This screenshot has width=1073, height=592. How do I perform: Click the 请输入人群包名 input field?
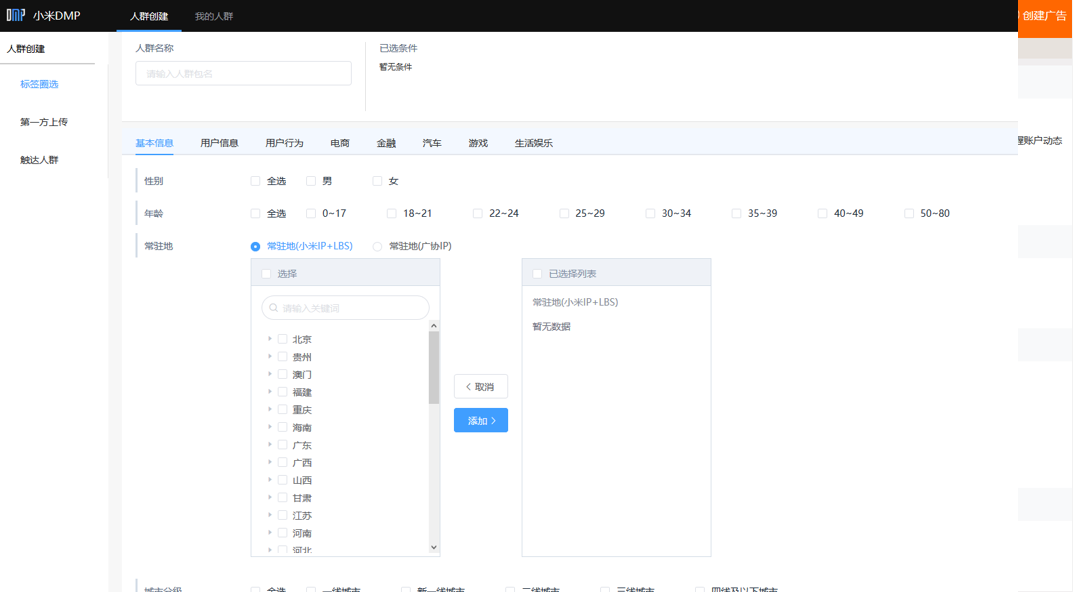[242, 73]
